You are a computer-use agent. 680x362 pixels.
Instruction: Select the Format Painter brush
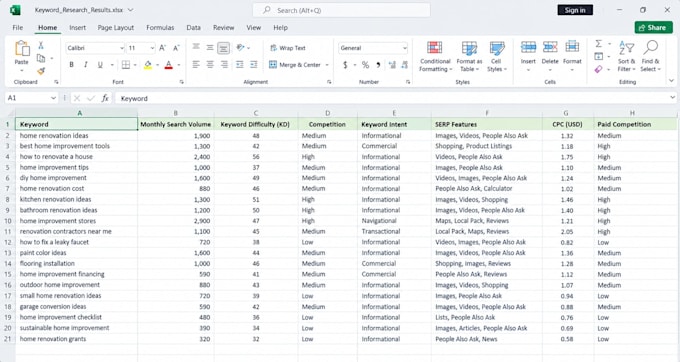pos(41,71)
